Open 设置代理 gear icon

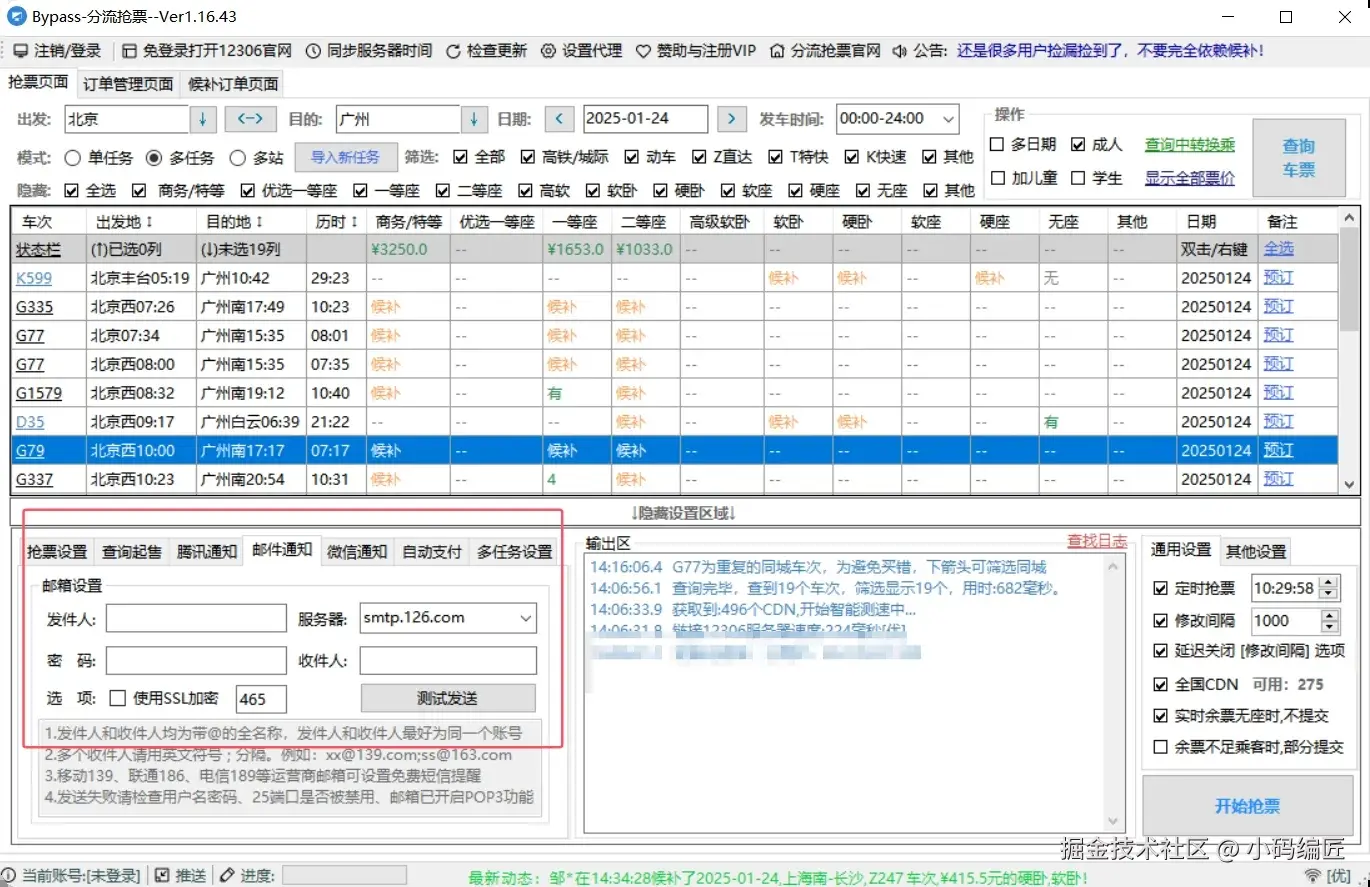click(548, 51)
